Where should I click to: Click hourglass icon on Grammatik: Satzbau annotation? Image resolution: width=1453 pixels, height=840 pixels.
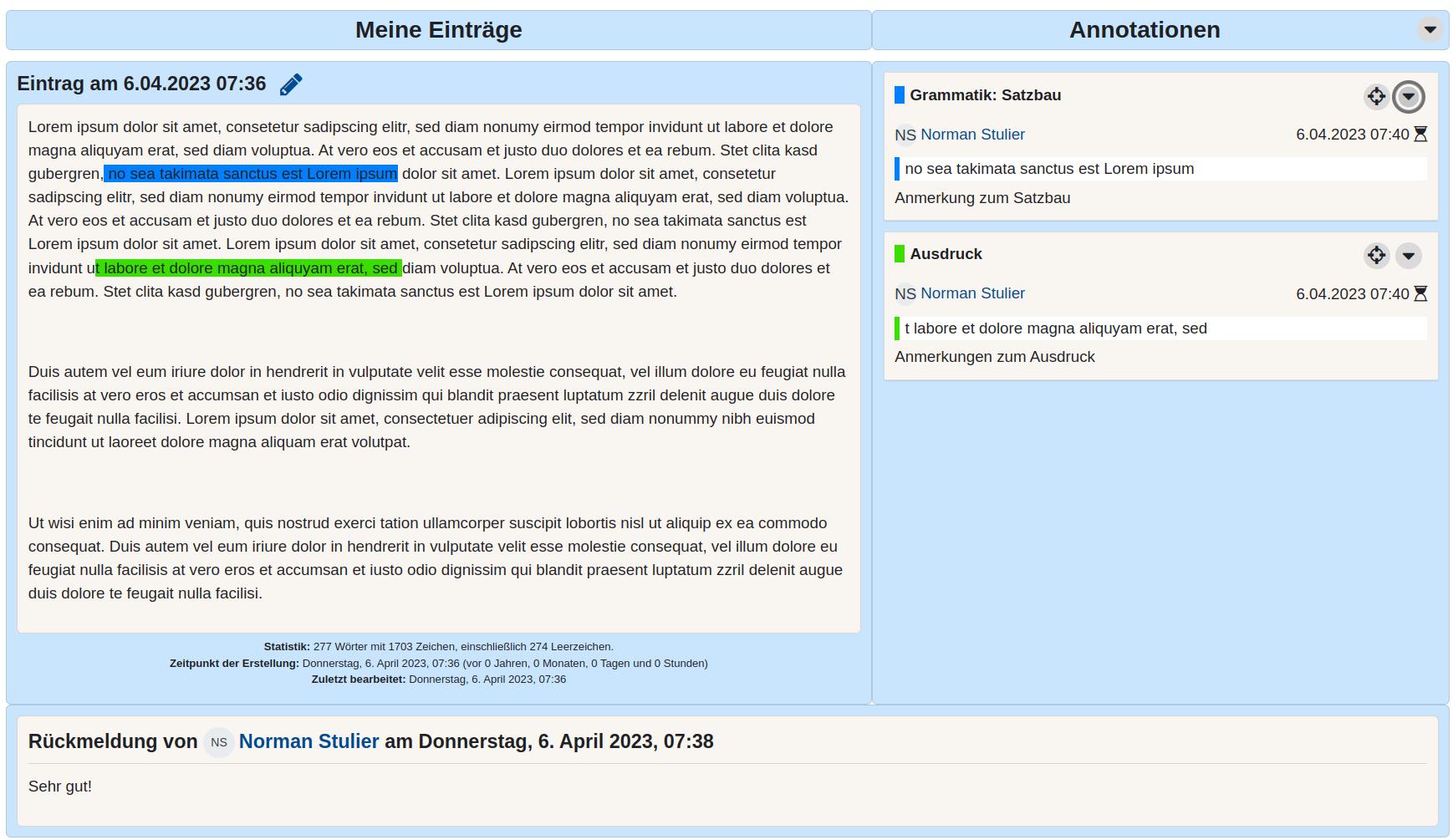(x=1420, y=135)
